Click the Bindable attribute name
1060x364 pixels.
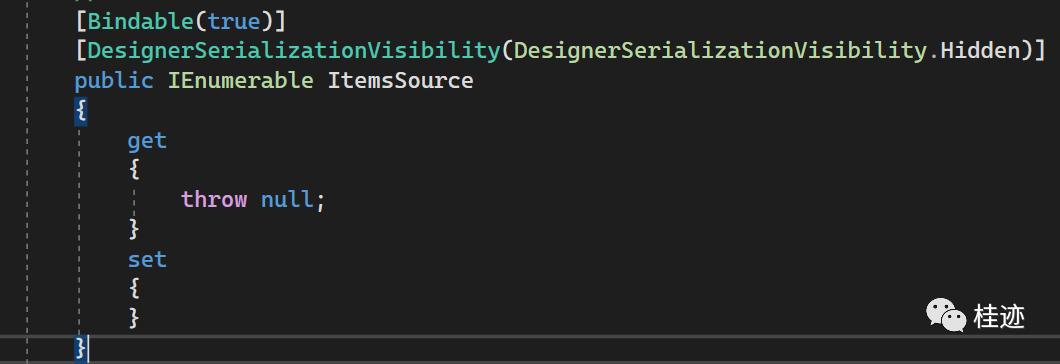tap(141, 22)
